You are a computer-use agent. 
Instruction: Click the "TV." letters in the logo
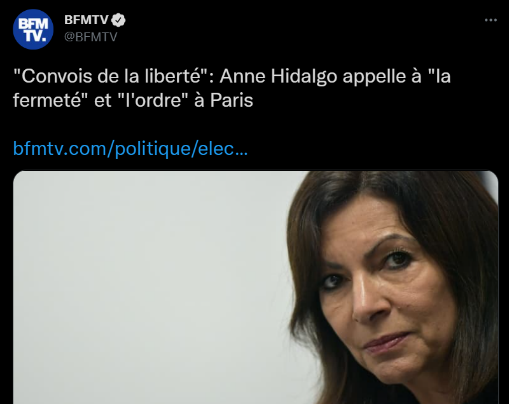click(x=35, y=36)
